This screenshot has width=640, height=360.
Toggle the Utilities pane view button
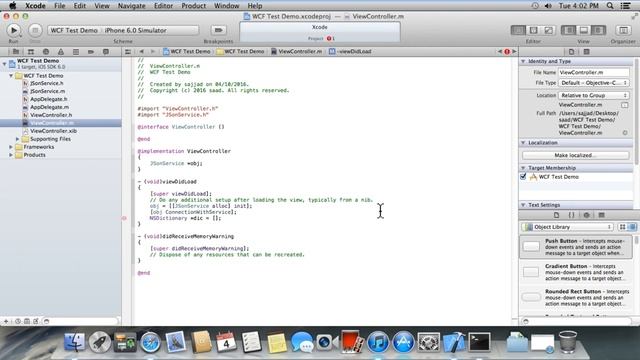click(x=598, y=30)
